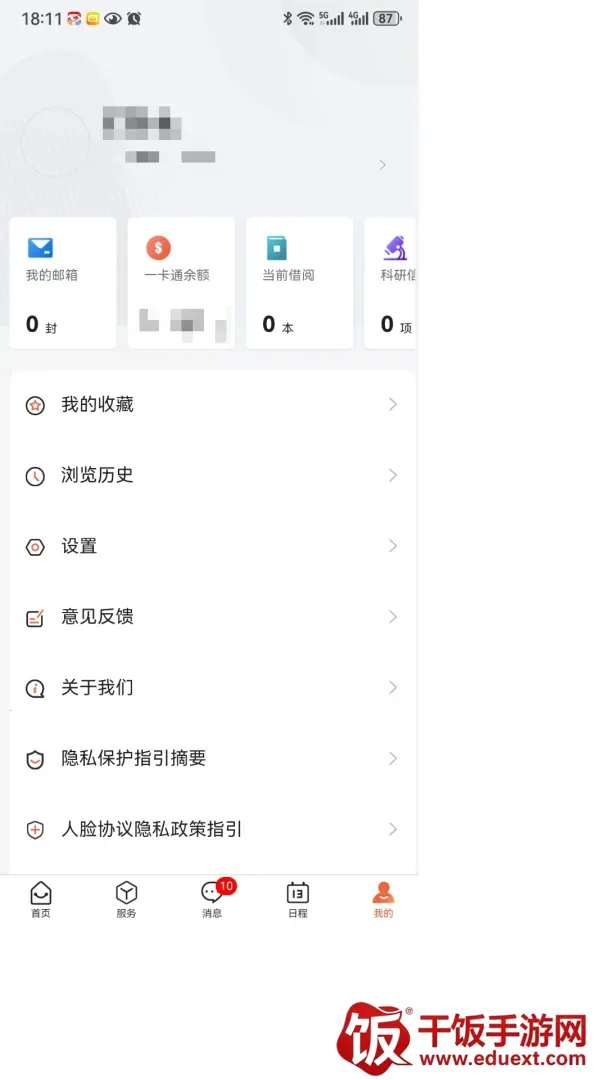Open 隐私保护指引摘要 via its right chevron
This screenshot has height=1080, width=607.
tap(393, 758)
